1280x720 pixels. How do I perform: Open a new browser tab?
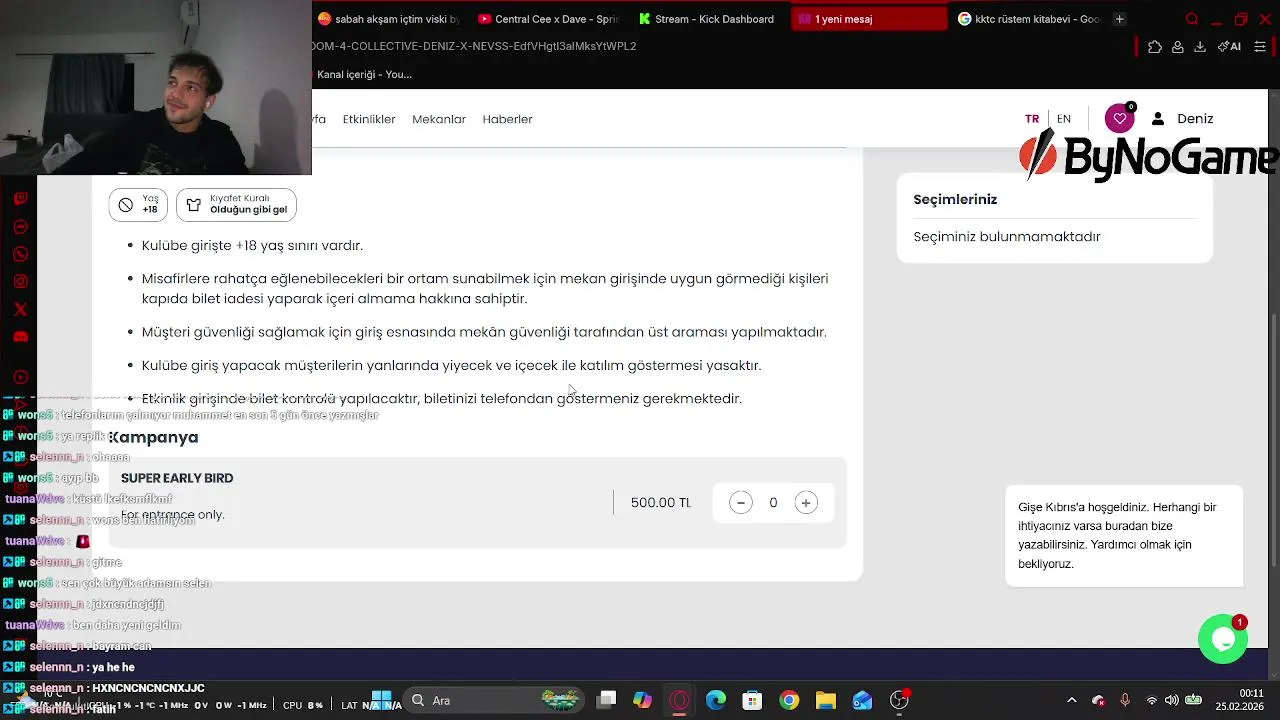(x=1119, y=19)
